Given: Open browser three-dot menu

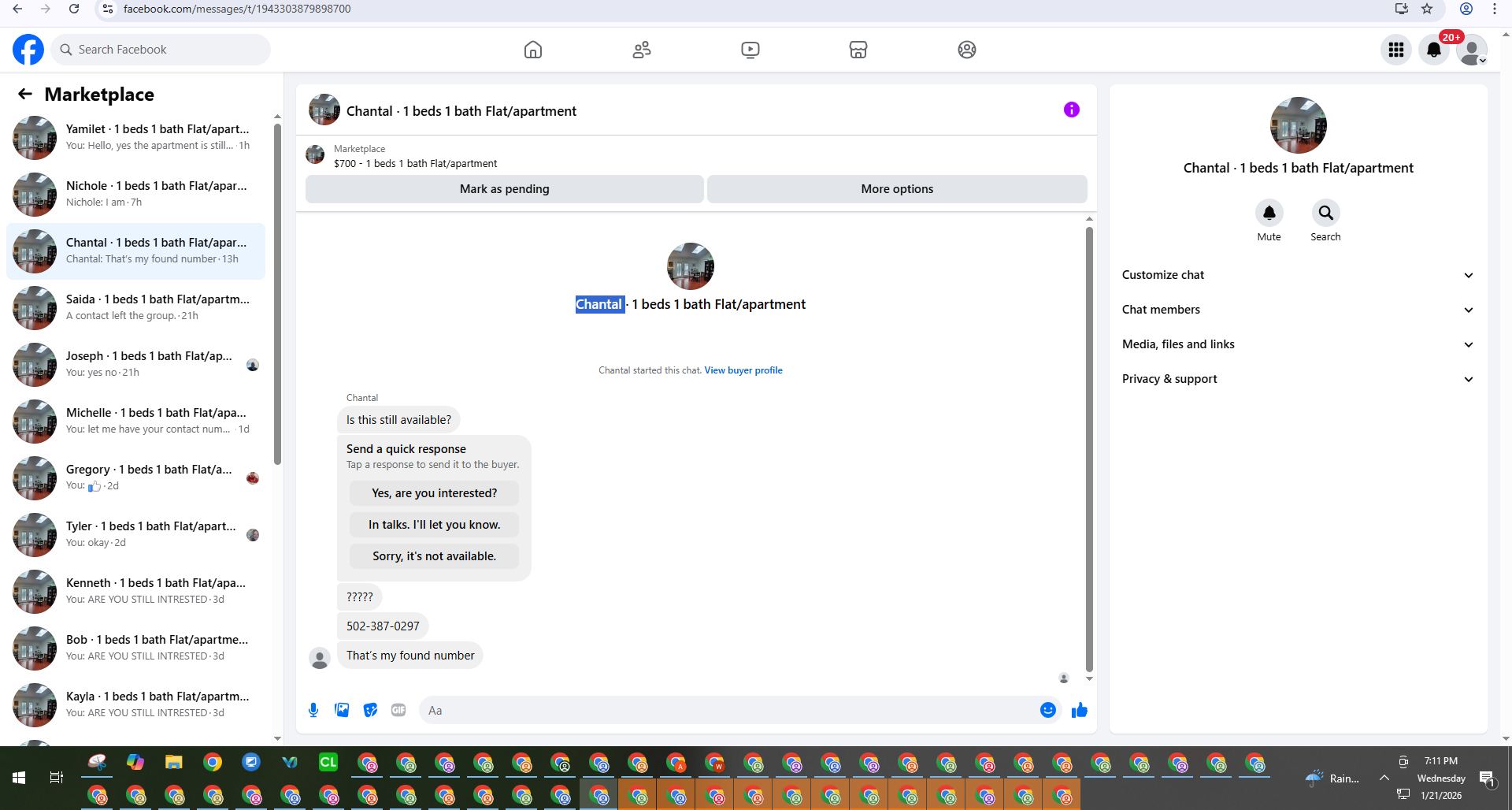Looking at the screenshot, I should click(1495, 9).
